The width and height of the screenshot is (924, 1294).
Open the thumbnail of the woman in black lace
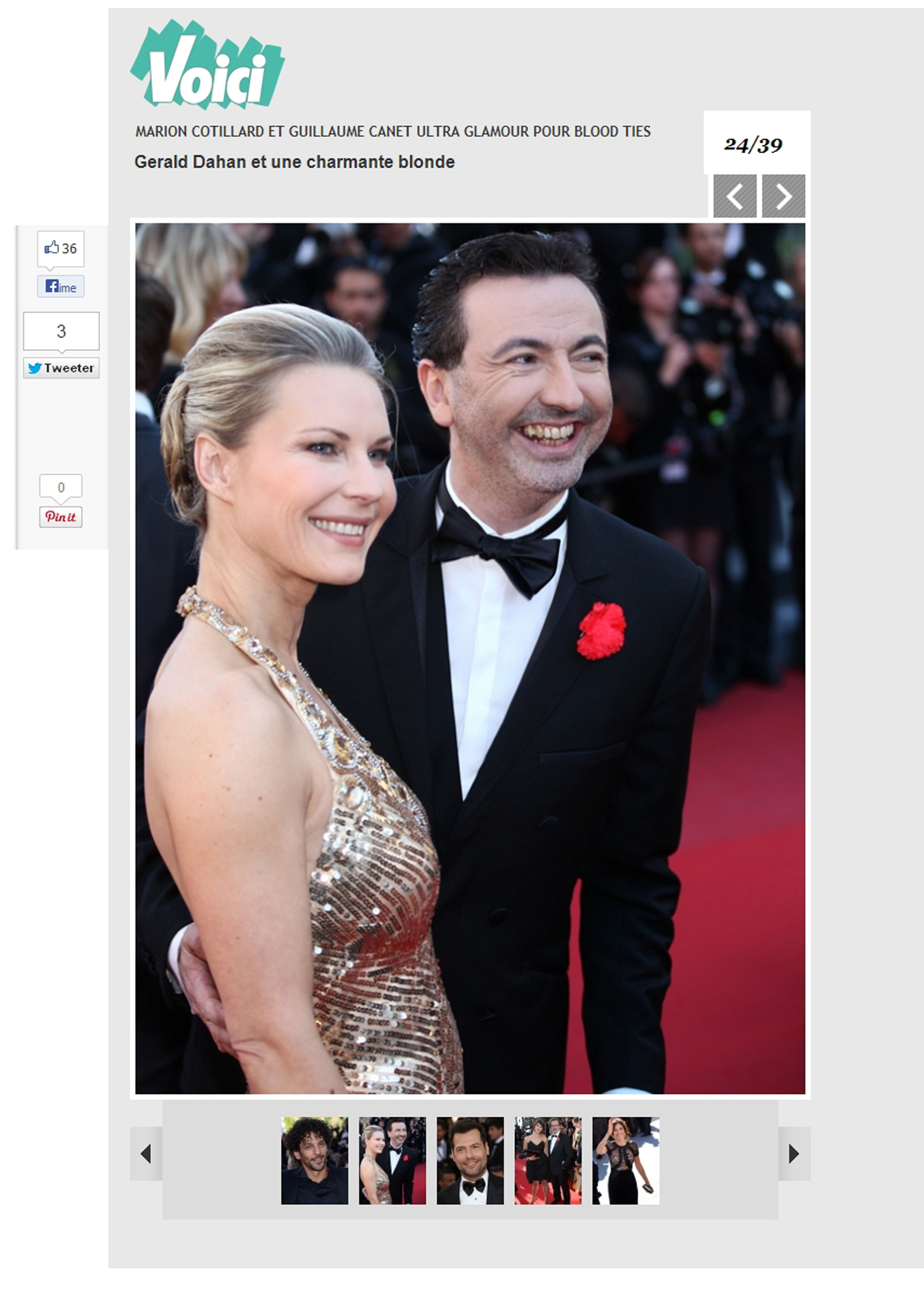tap(625, 1160)
